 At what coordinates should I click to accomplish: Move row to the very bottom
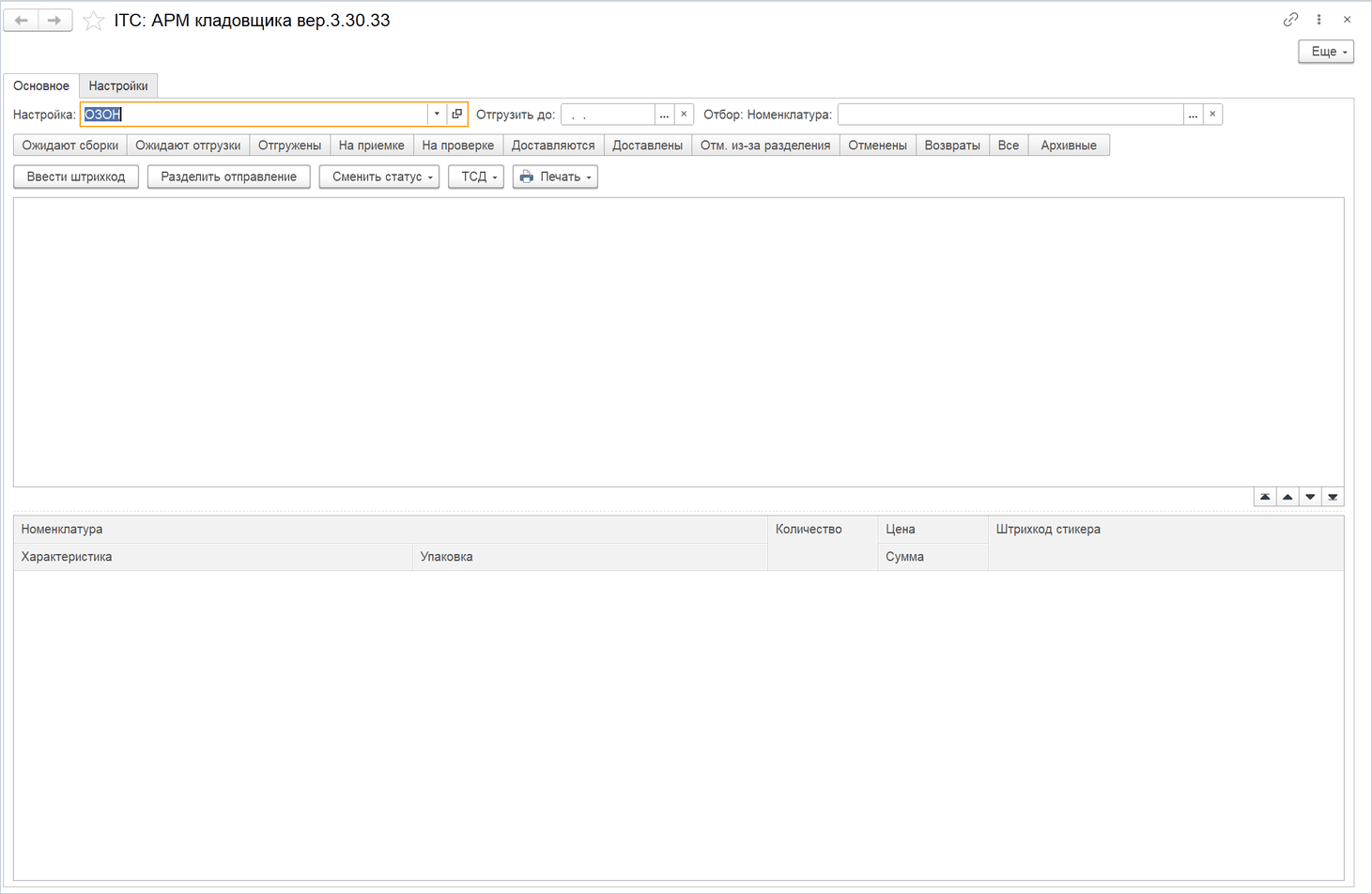[x=1333, y=497]
